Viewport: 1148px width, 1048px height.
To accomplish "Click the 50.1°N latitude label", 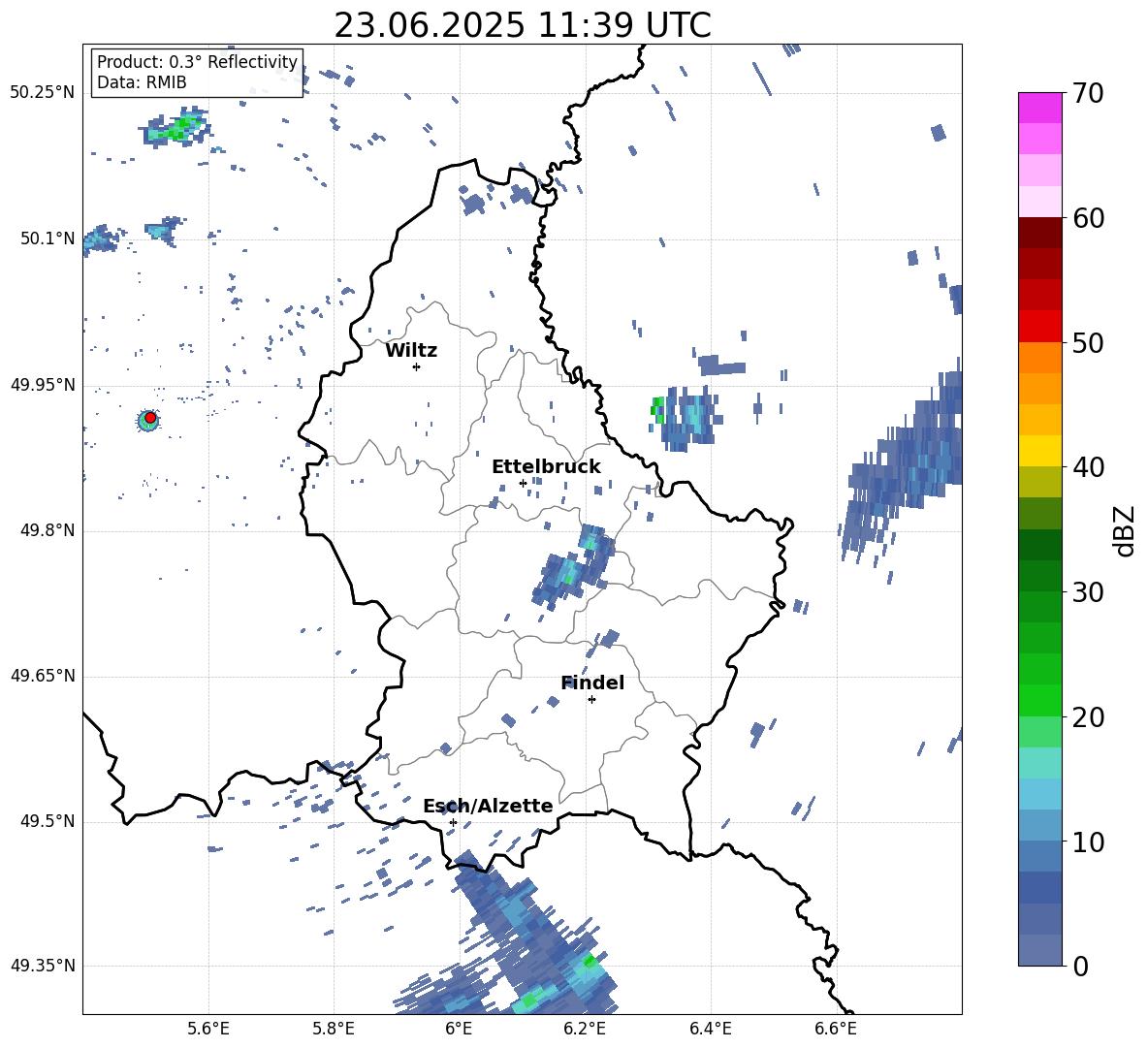I will click(x=48, y=238).
